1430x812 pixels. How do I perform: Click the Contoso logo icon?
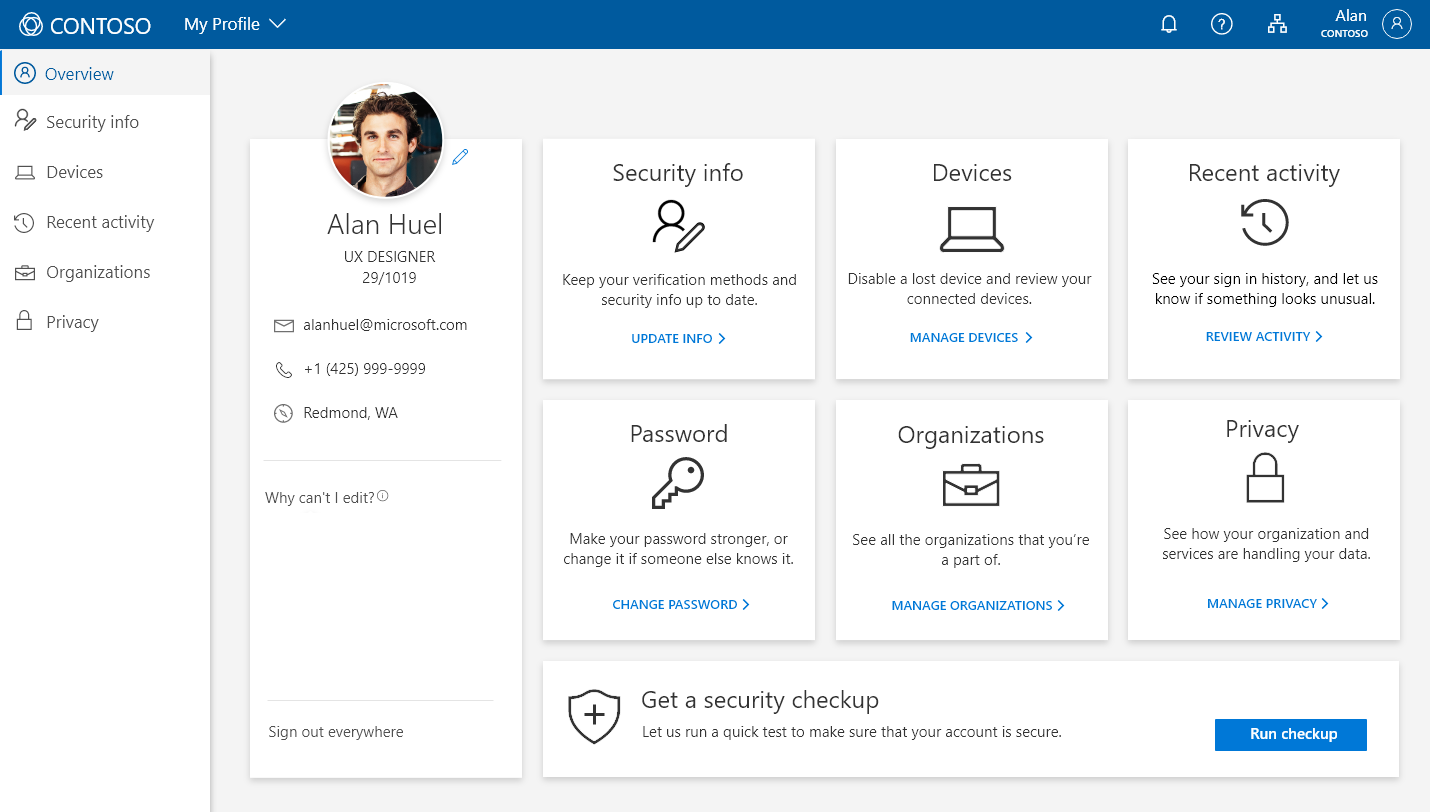[31, 25]
